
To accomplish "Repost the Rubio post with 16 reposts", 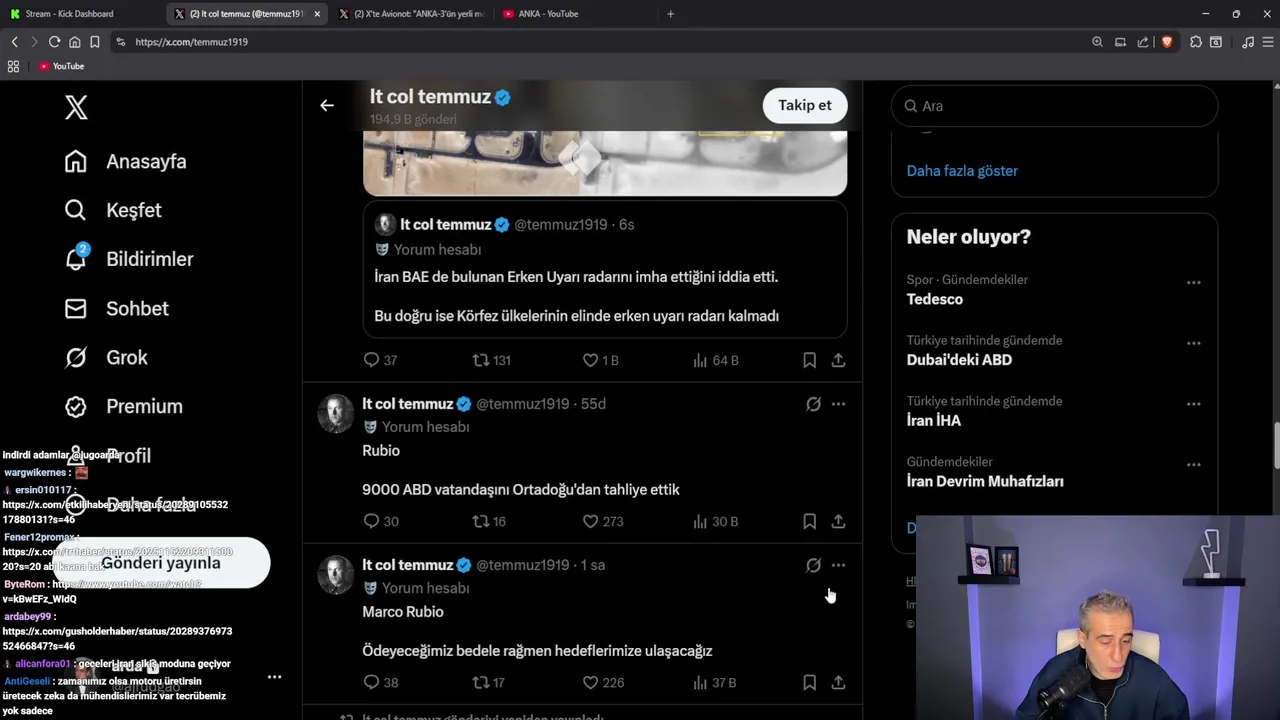I will point(489,521).
